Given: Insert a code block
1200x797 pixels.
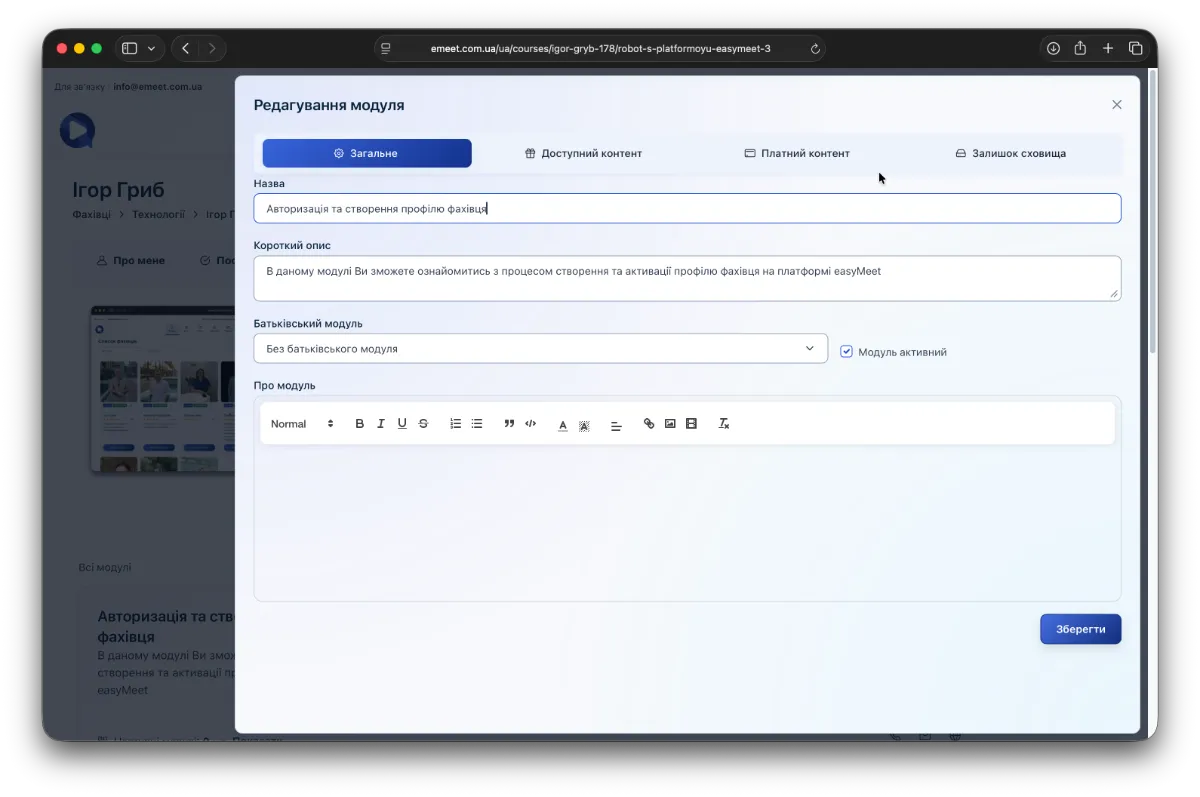Looking at the screenshot, I should pos(531,424).
